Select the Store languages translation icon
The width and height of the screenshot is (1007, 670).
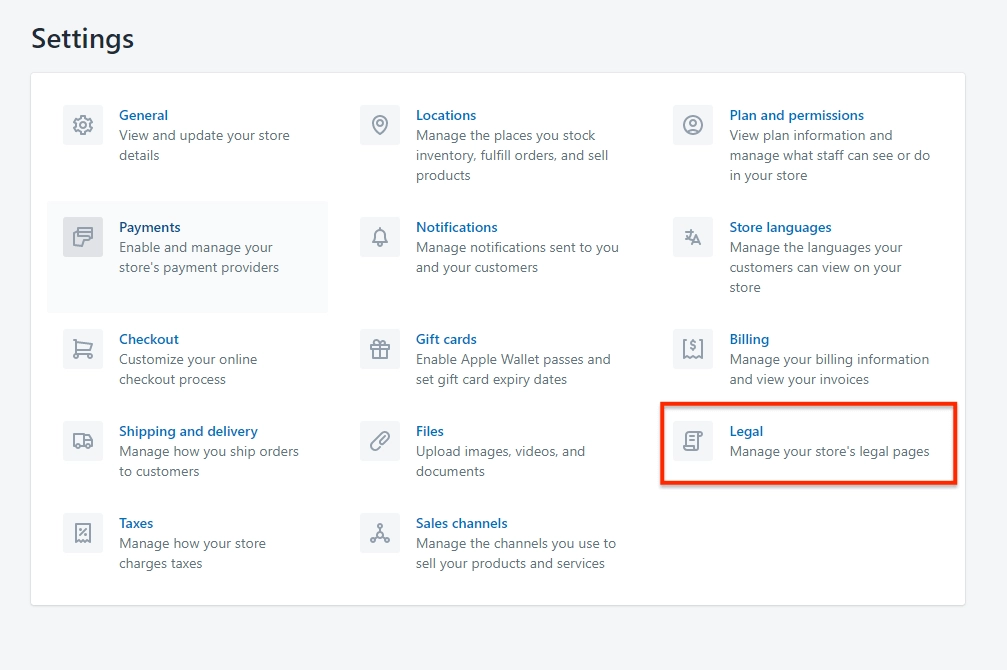coord(692,237)
